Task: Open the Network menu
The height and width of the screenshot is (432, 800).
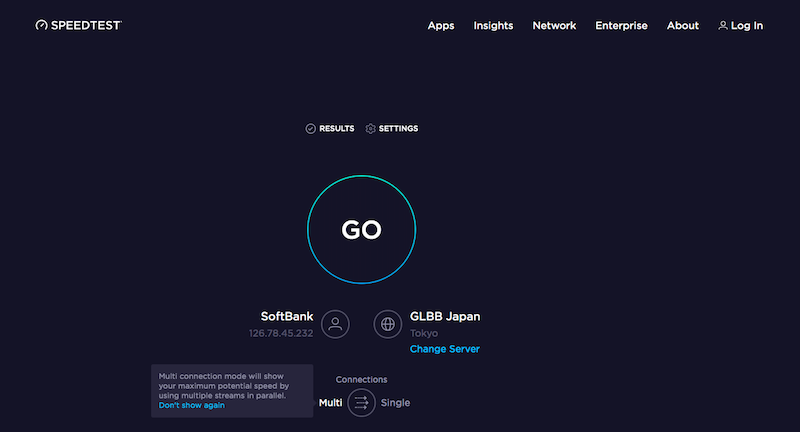Action: 554,26
